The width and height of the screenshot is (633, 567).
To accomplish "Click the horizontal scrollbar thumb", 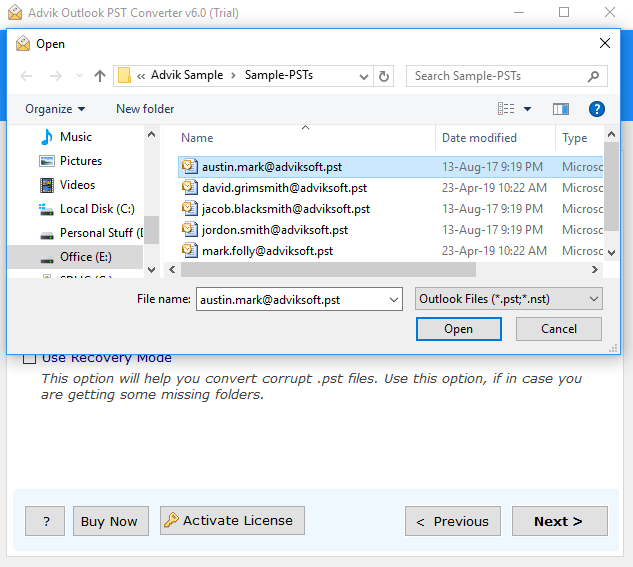I will pos(328,269).
